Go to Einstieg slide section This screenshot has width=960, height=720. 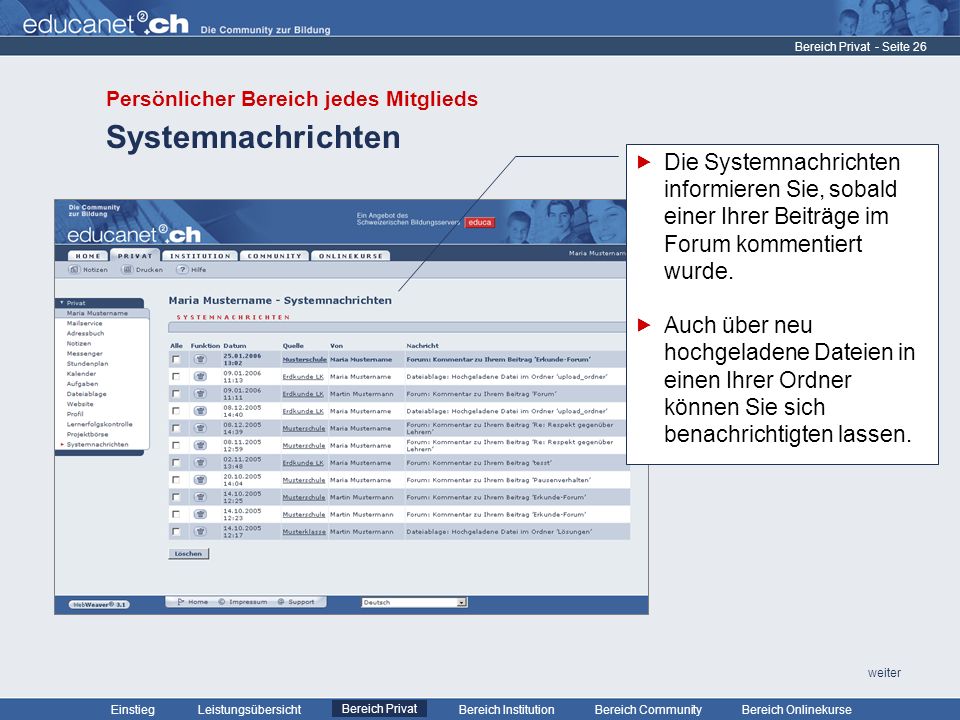[x=133, y=710]
